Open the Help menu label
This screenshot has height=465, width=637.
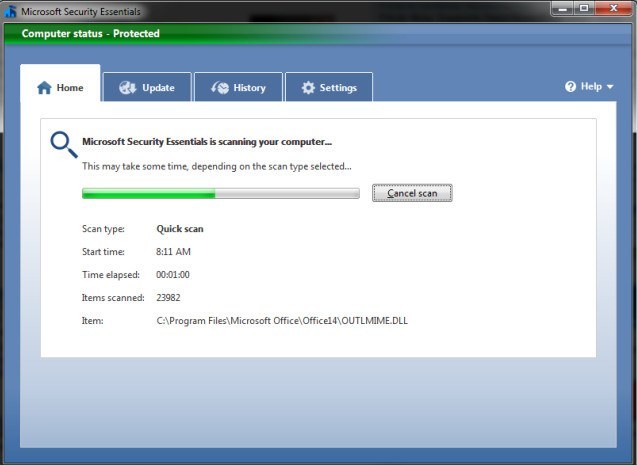coord(591,87)
